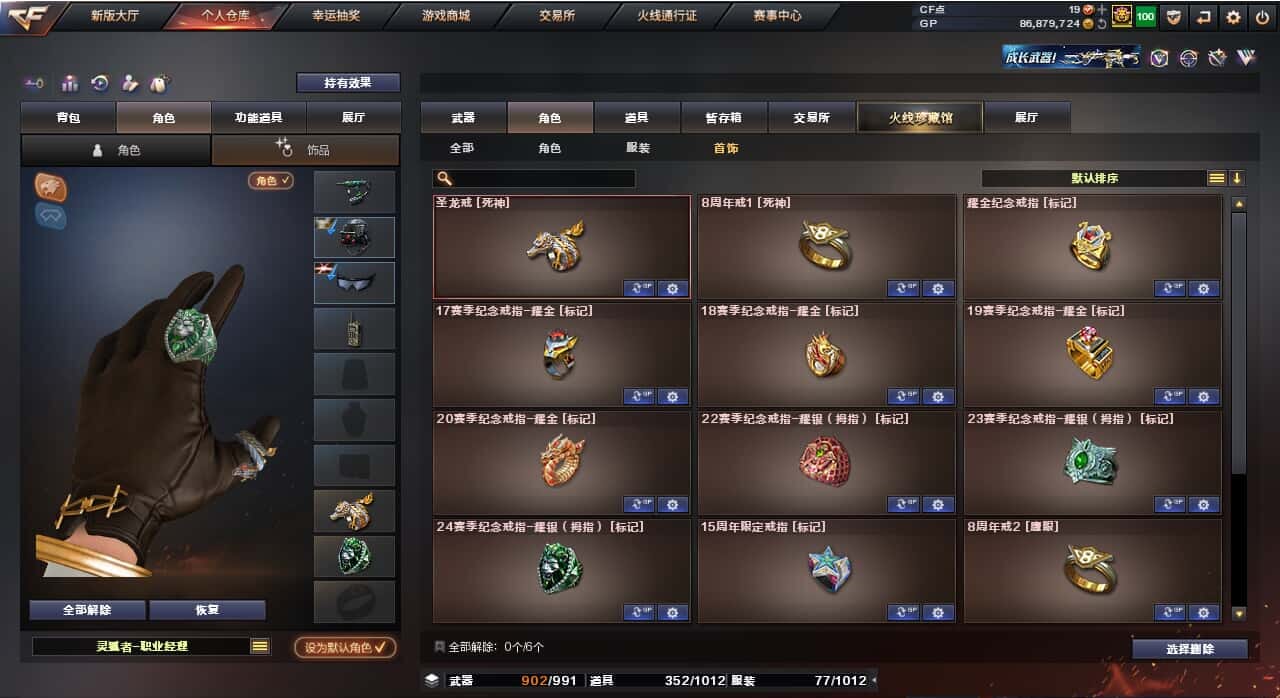This screenshot has height=698, width=1280.
Task: Toggle the 角色 checkmark pill on preview
Action: pyautogui.click(x=271, y=181)
